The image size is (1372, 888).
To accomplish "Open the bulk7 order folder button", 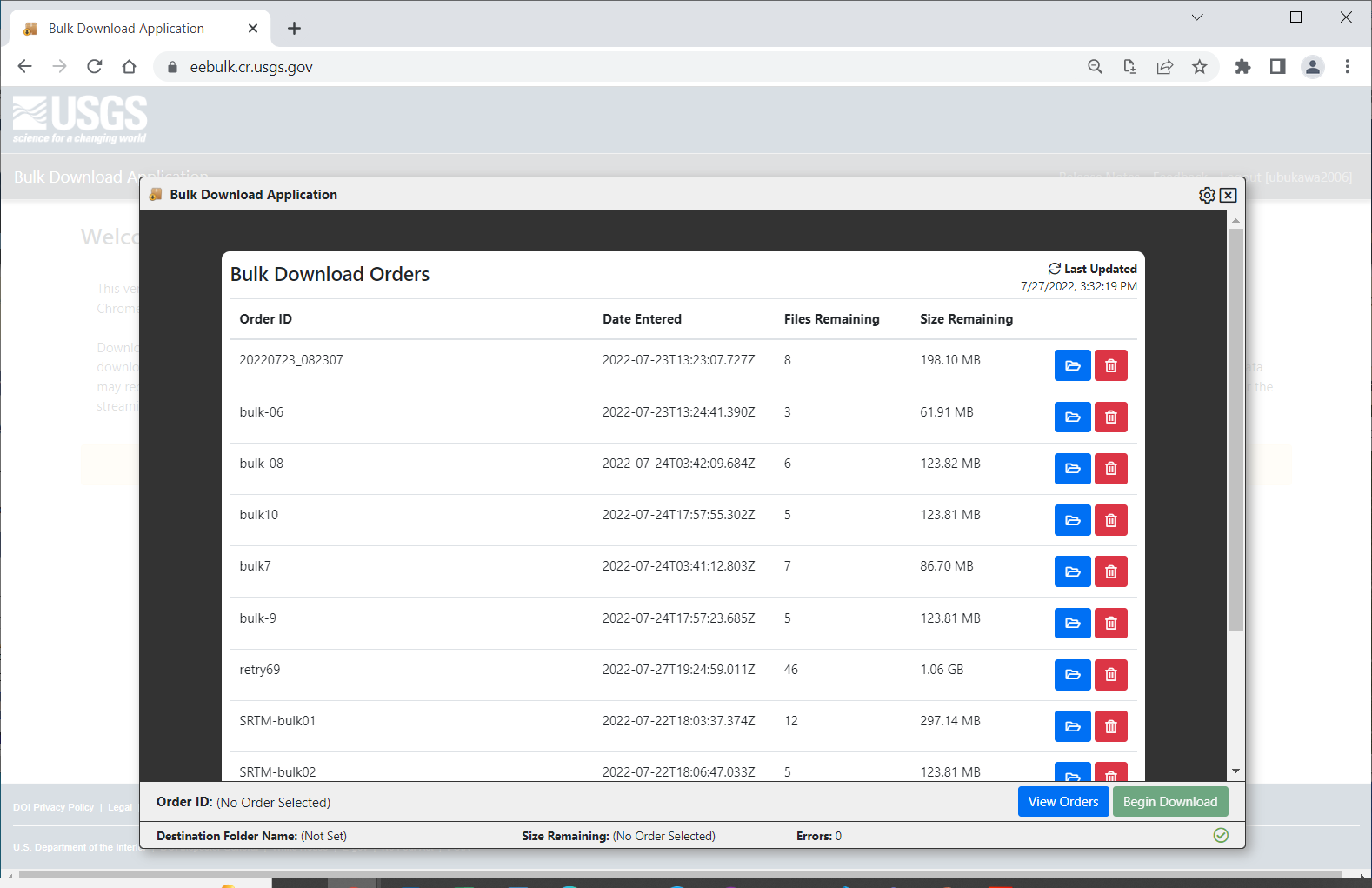I will point(1072,571).
